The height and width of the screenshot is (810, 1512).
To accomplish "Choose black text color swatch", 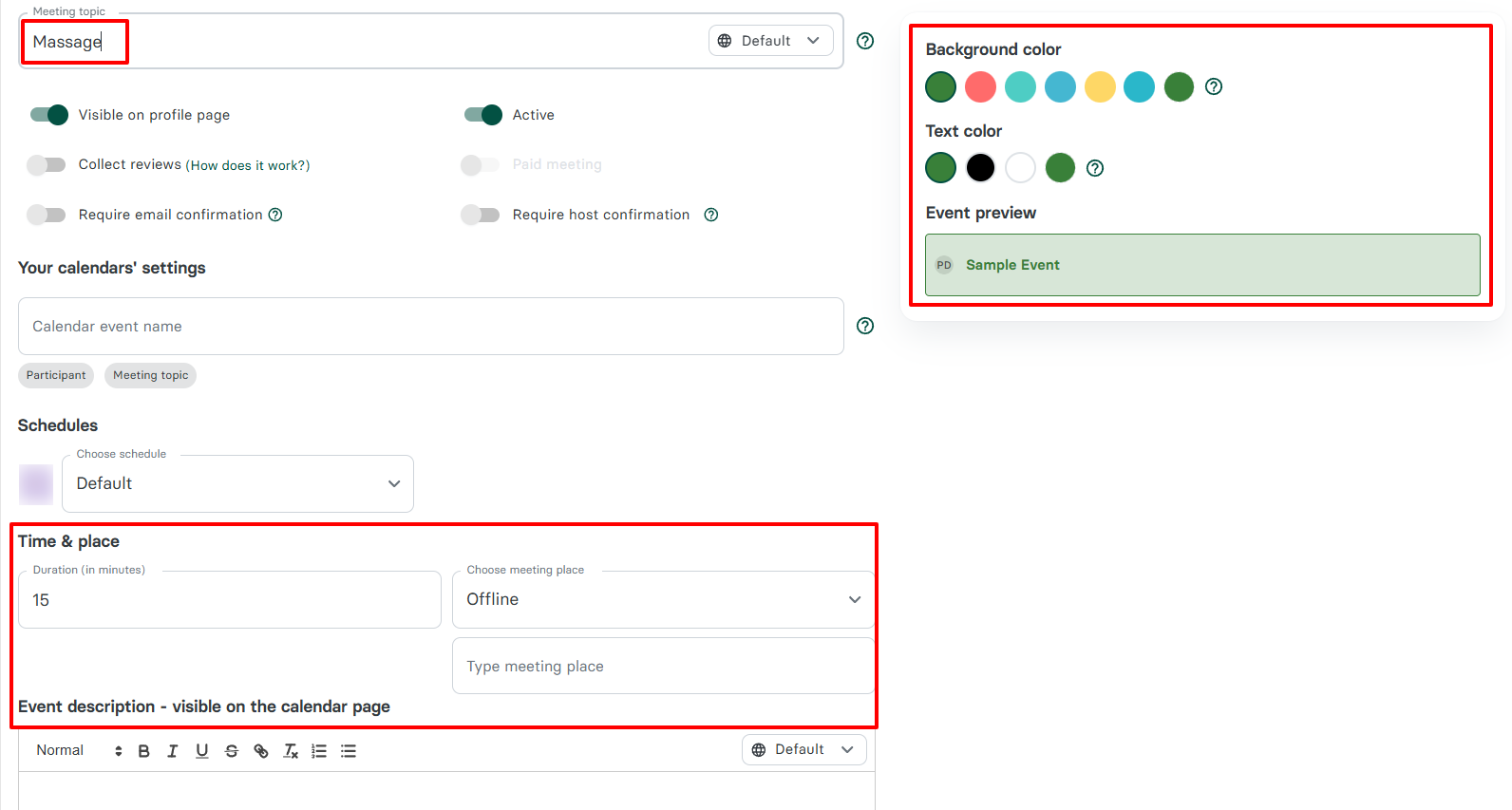I will point(980,168).
